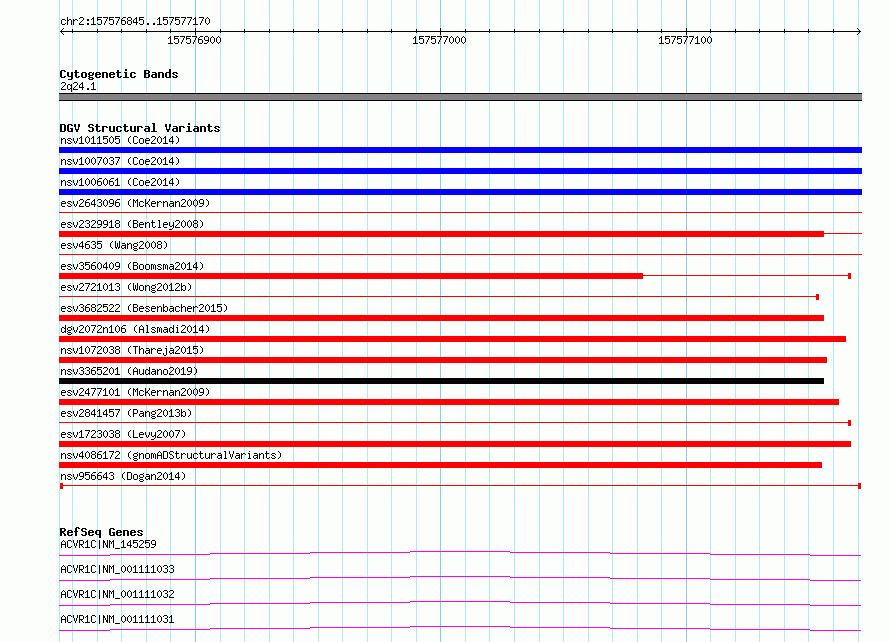The image size is (890, 642).
Task: Open variant esv2841457 (Pang2013b) label
Action: coord(126,413)
